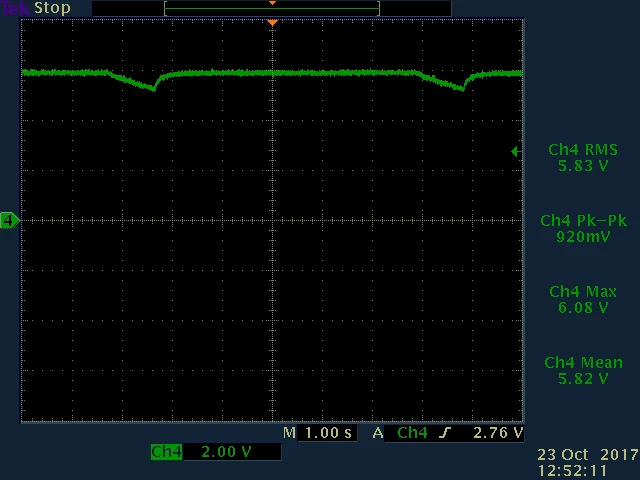Click the green Ch4 channel badge at bottom
Screen dimensions: 640x480
point(166,452)
